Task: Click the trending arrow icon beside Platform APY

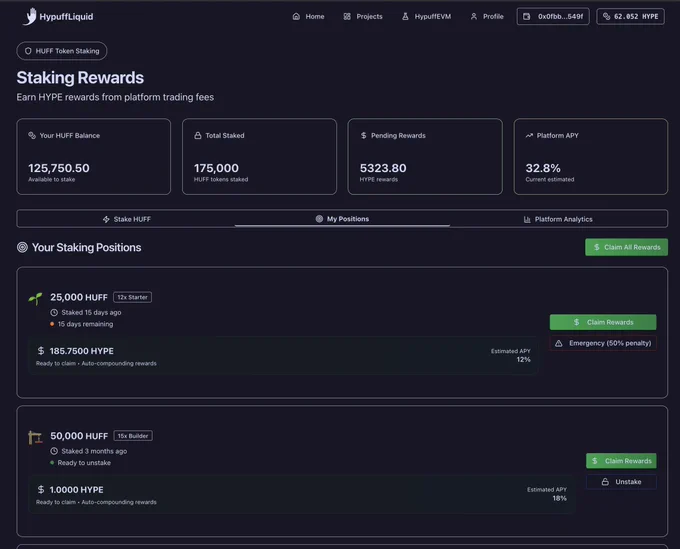Action: pos(529,135)
